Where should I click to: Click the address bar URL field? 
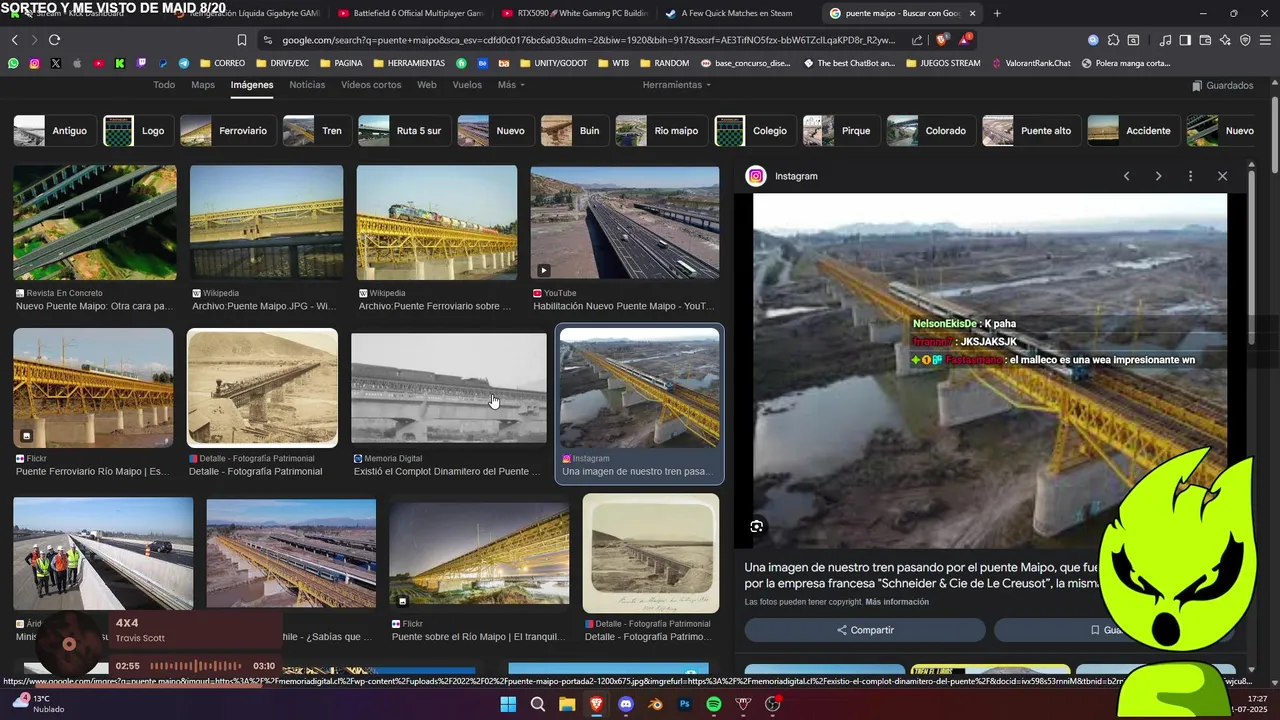click(588, 40)
